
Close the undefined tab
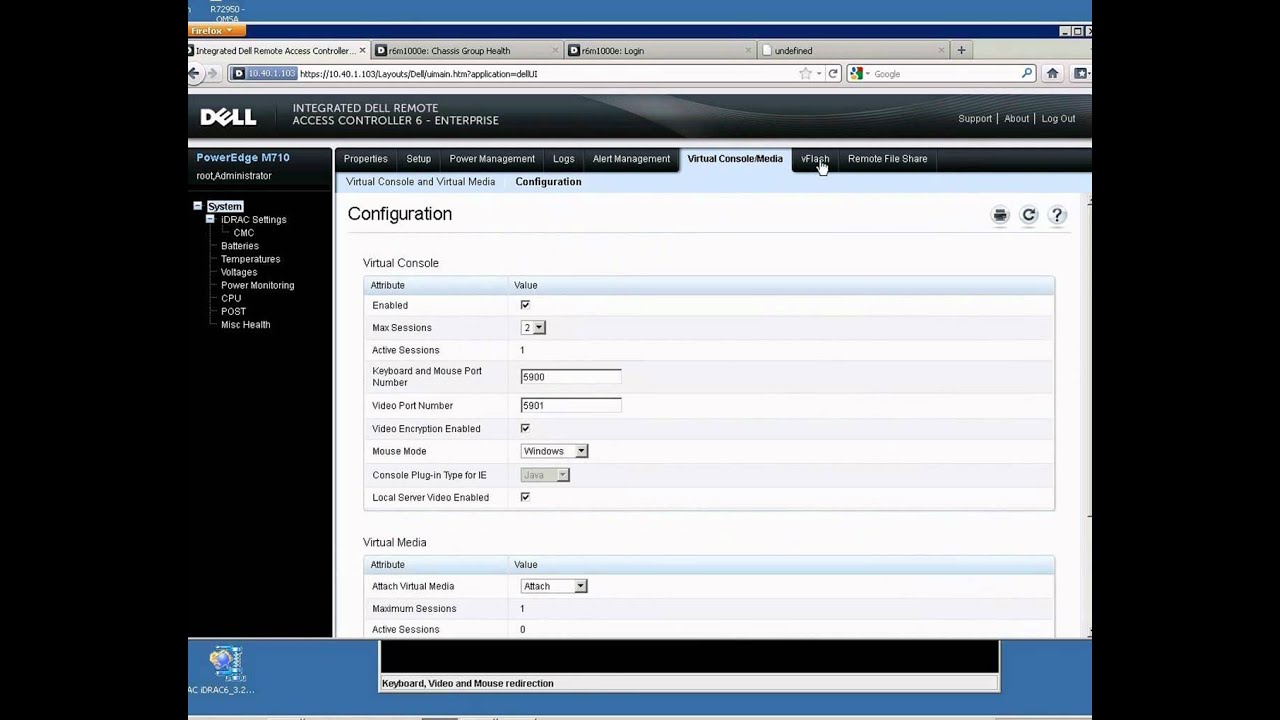941,50
